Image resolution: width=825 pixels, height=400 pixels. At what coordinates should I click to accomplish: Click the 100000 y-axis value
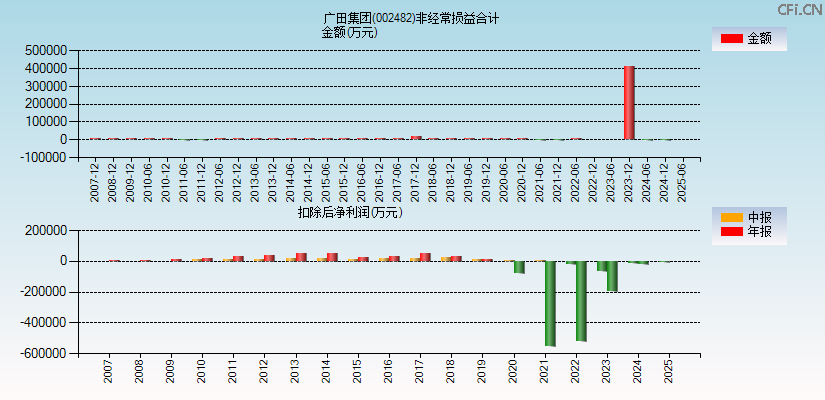(45, 122)
